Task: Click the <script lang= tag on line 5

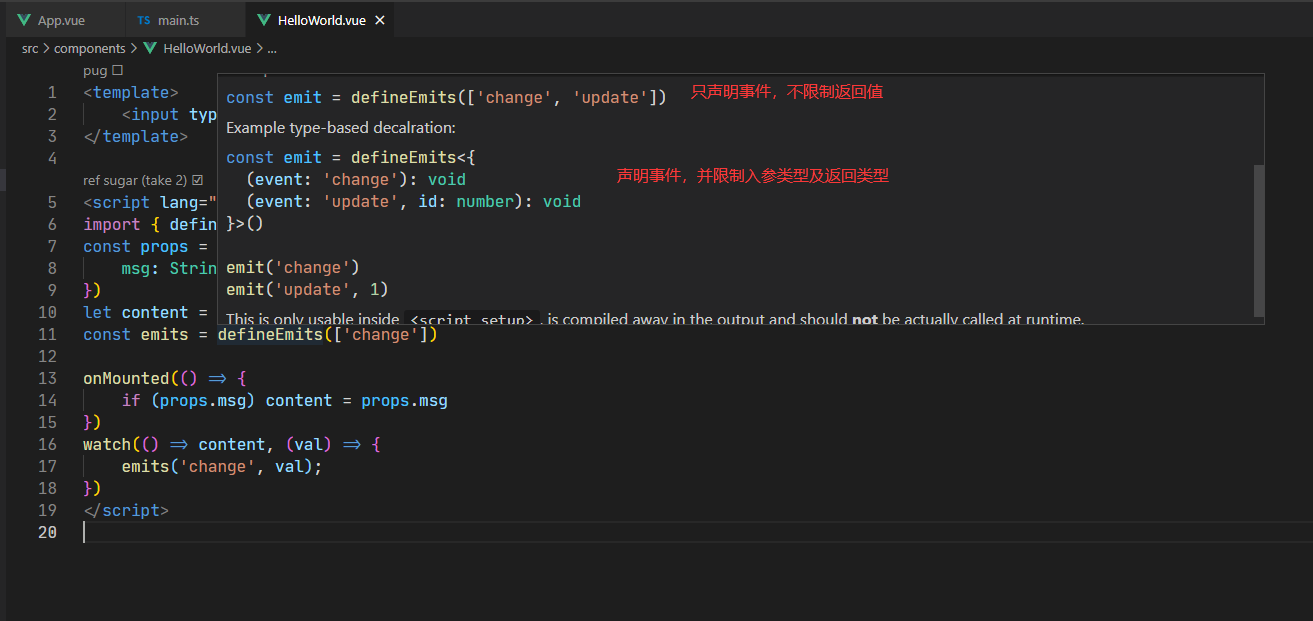Action: pyautogui.click(x=150, y=202)
